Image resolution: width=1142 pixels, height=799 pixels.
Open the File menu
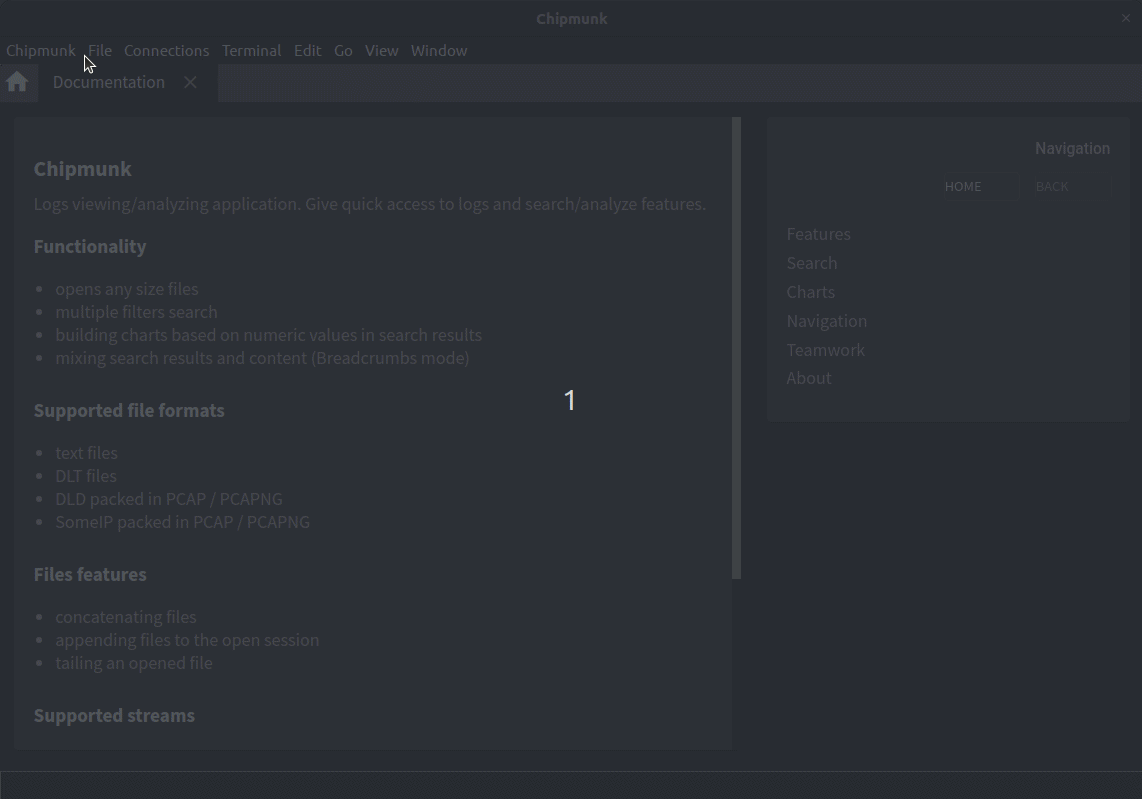[100, 50]
